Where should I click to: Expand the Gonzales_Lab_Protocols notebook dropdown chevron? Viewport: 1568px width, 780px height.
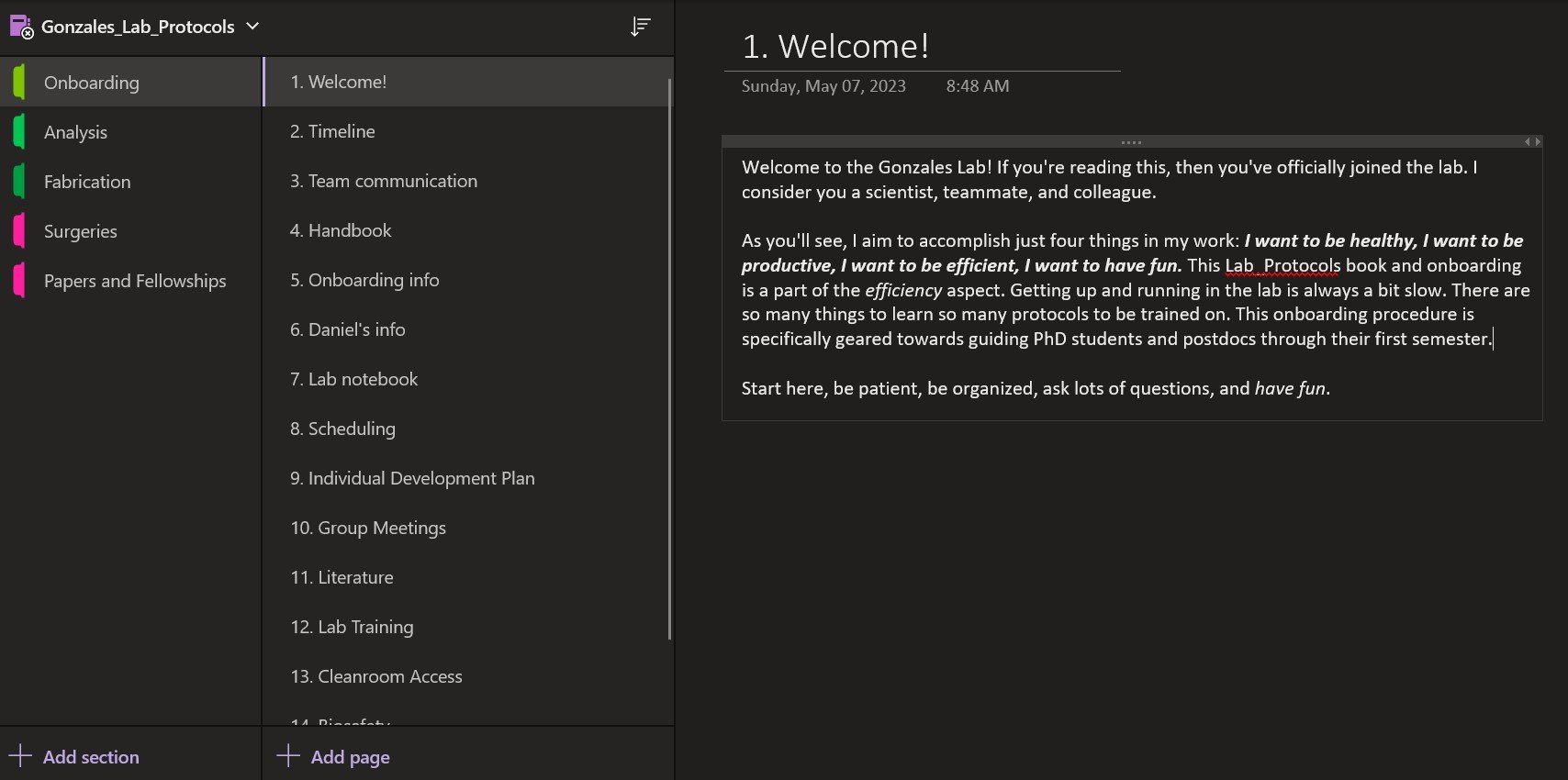tap(252, 27)
